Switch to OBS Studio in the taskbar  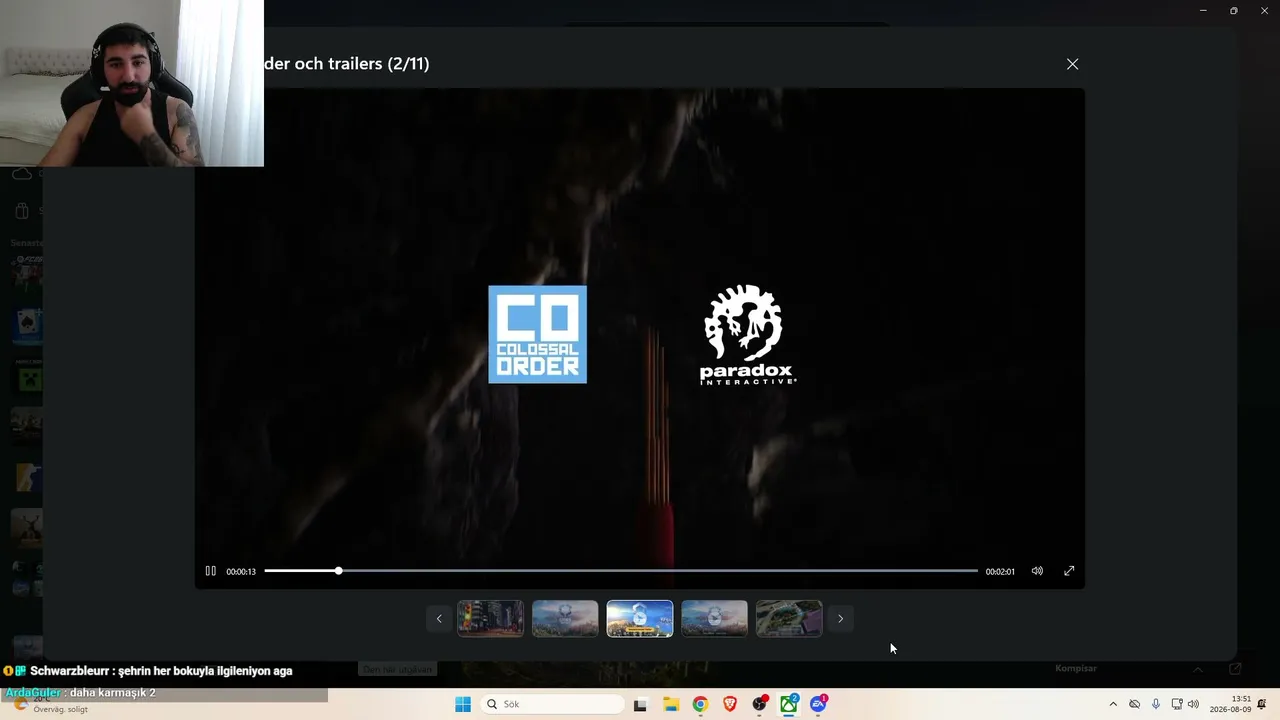760,704
